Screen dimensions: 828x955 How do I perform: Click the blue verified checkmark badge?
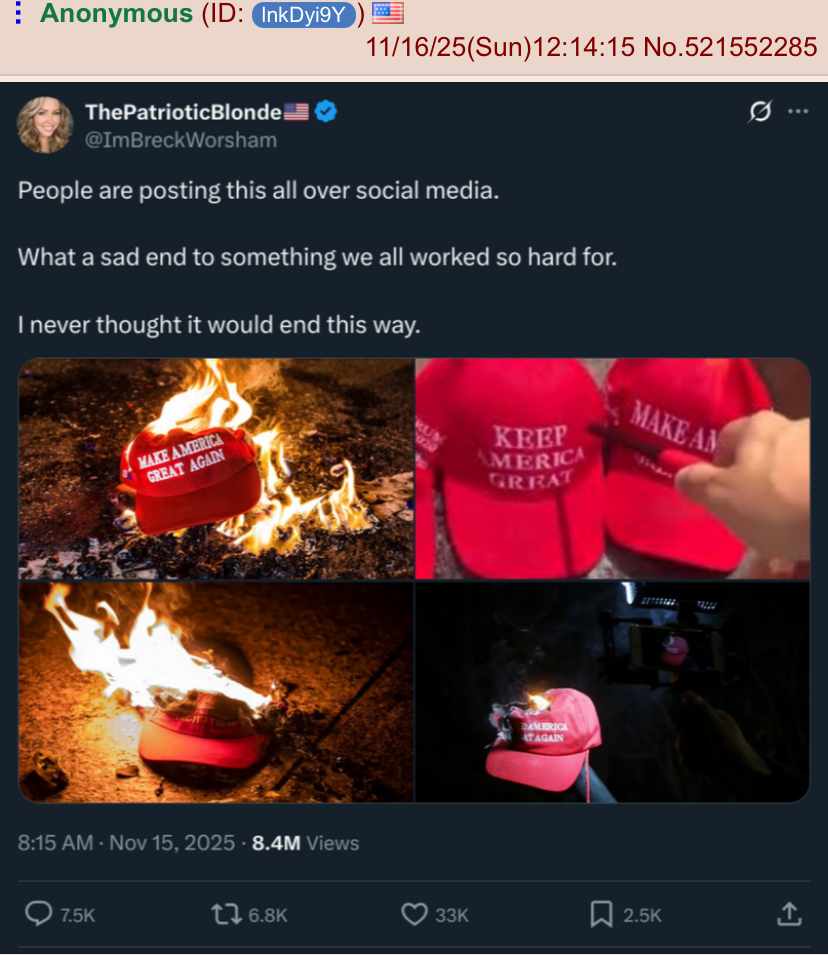click(x=326, y=111)
